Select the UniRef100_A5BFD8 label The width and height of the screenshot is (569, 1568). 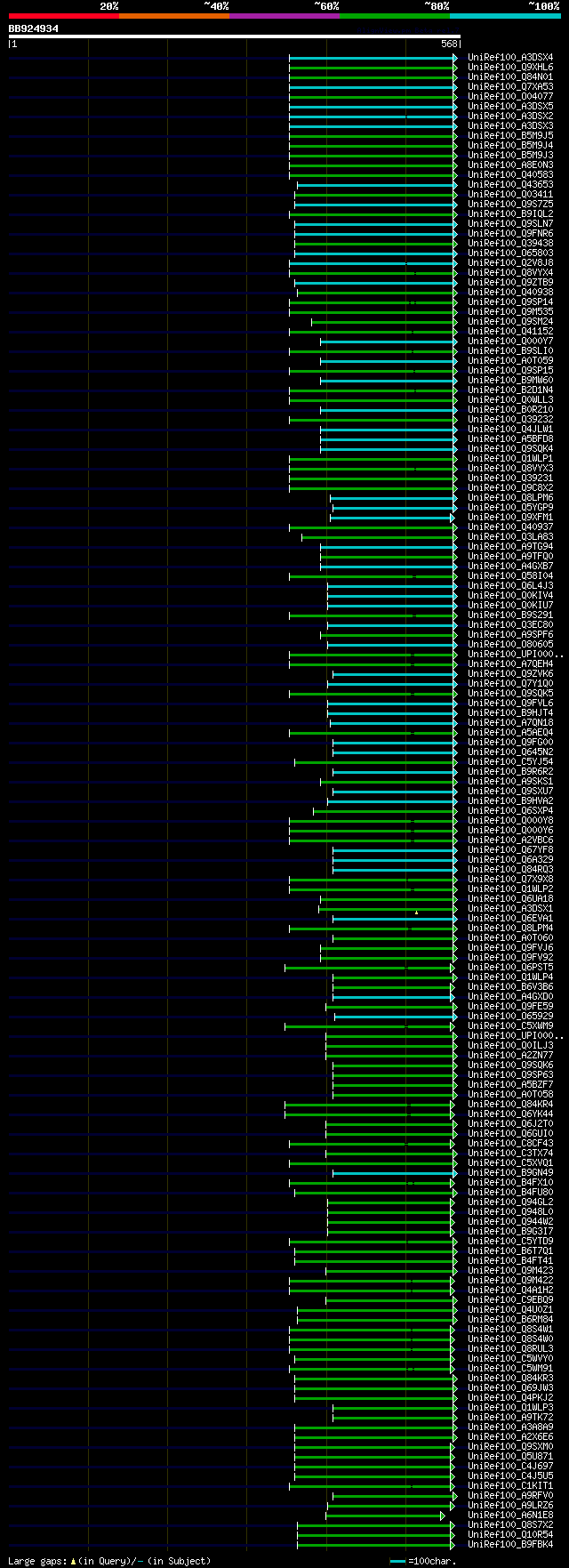coord(510,439)
